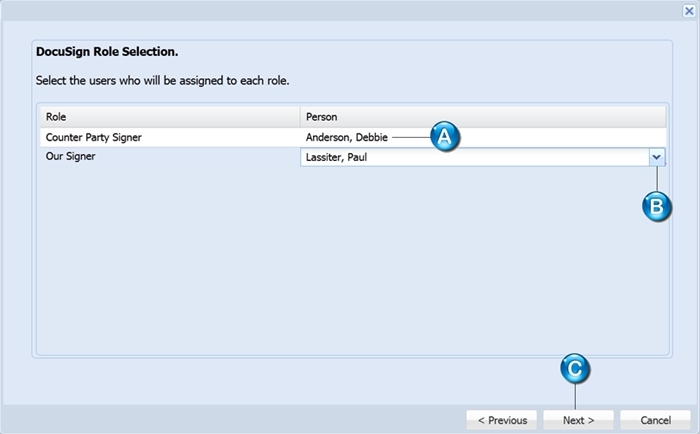Viewport: 700px width, 434px height.
Task: Cancel the role selection wizard
Action: point(655,420)
